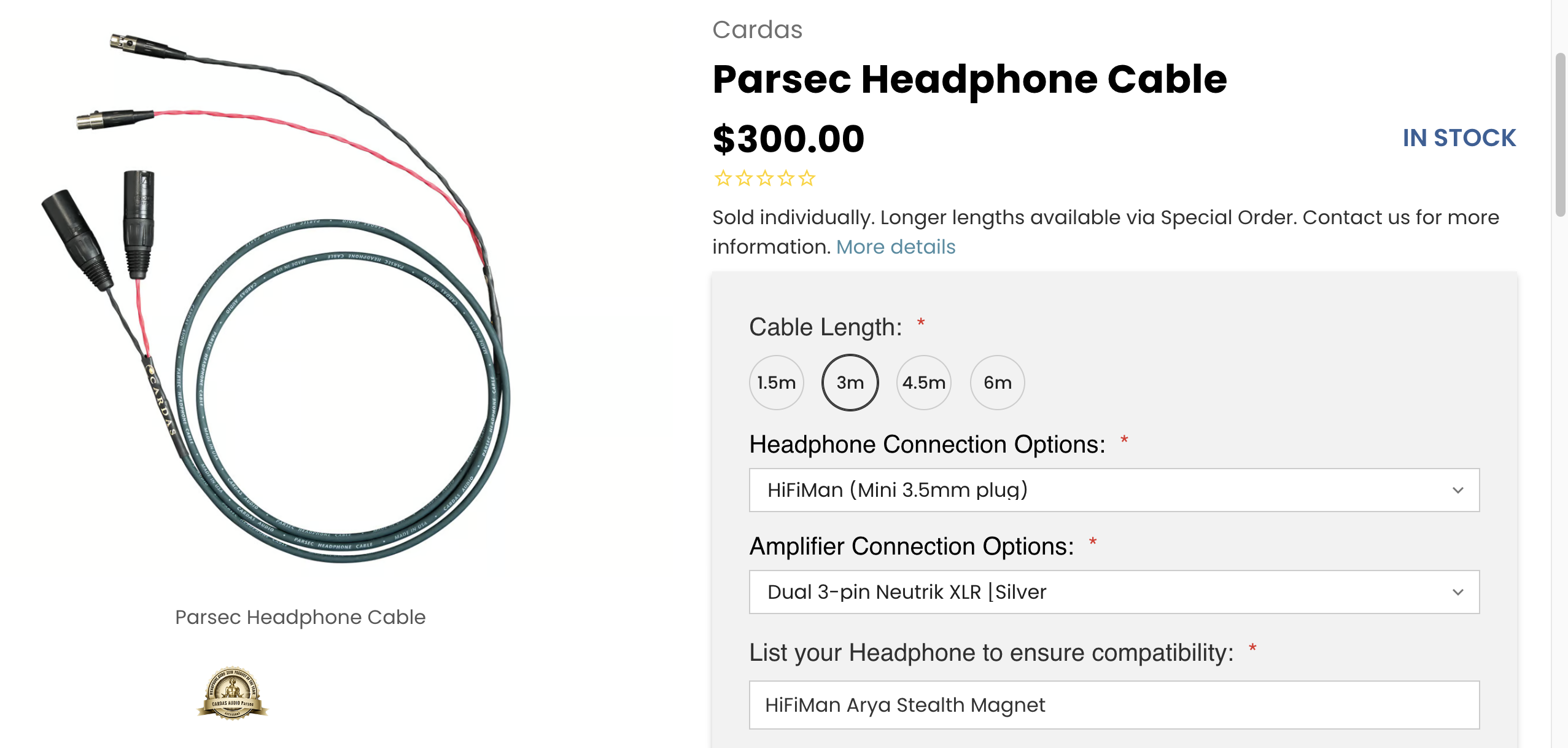Follow the More details link
The height and width of the screenshot is (748, 1568).
895,247
